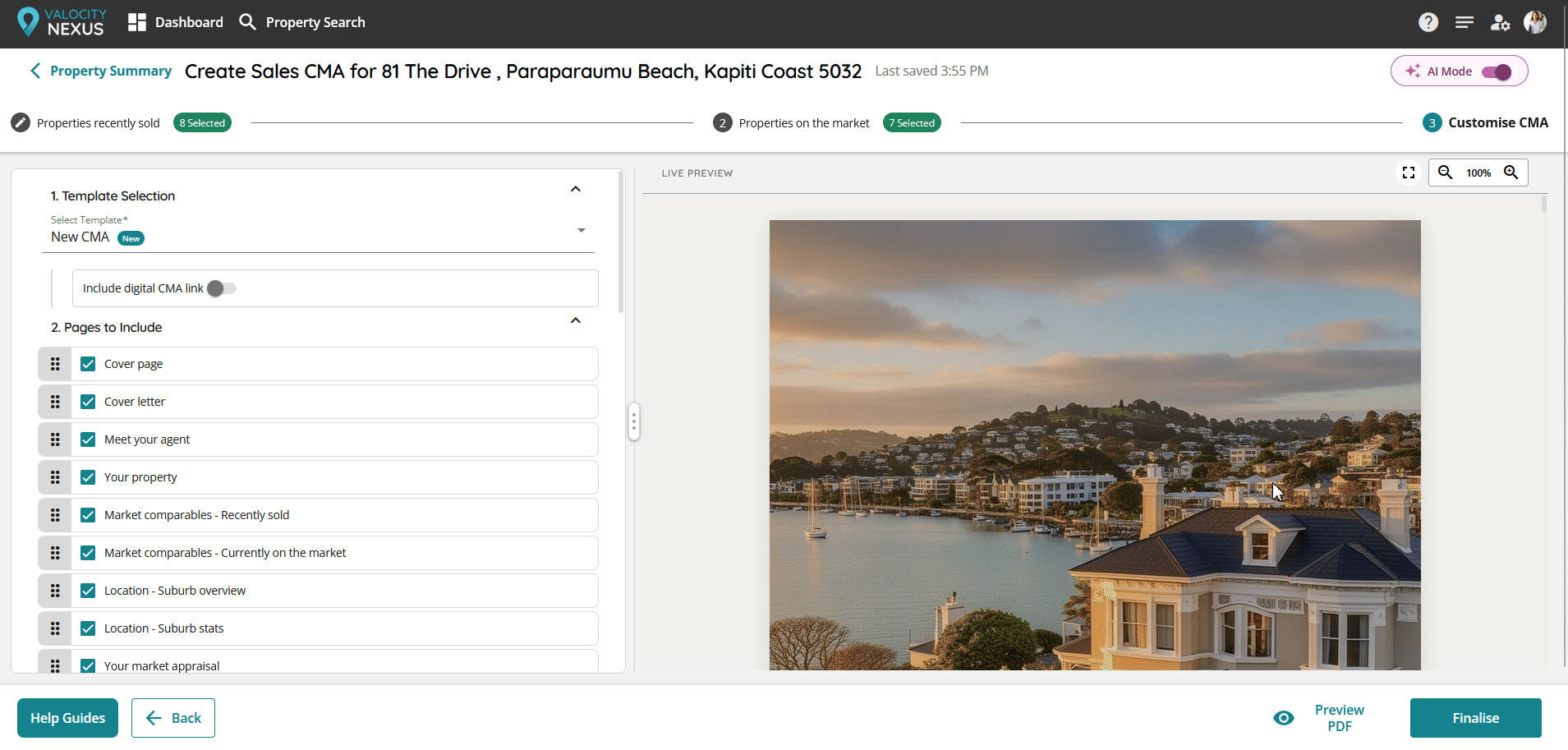Go to step Properties on the market

point(804,123)
